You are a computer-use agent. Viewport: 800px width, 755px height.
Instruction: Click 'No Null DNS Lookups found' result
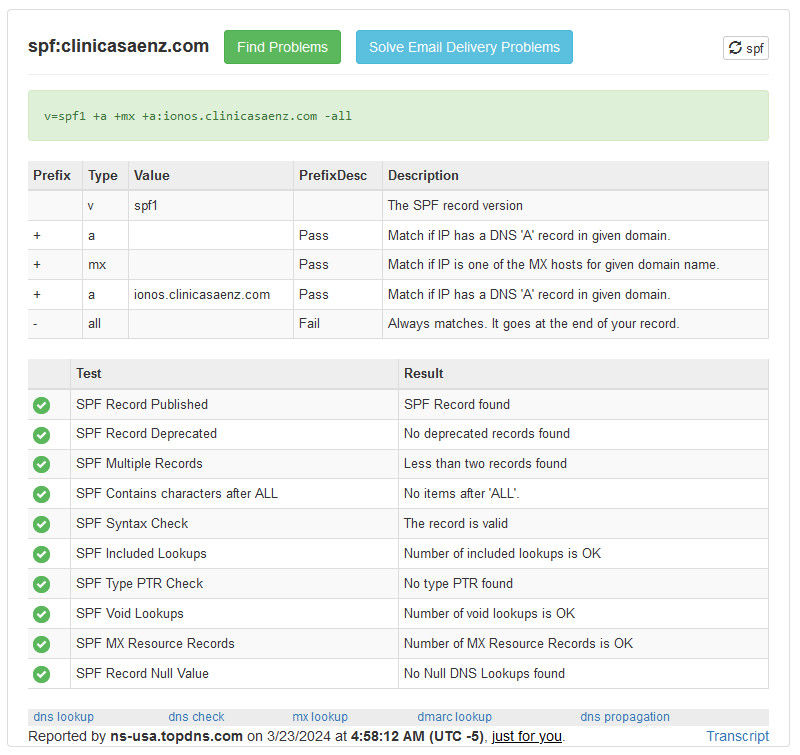click(x=484, y=673)
